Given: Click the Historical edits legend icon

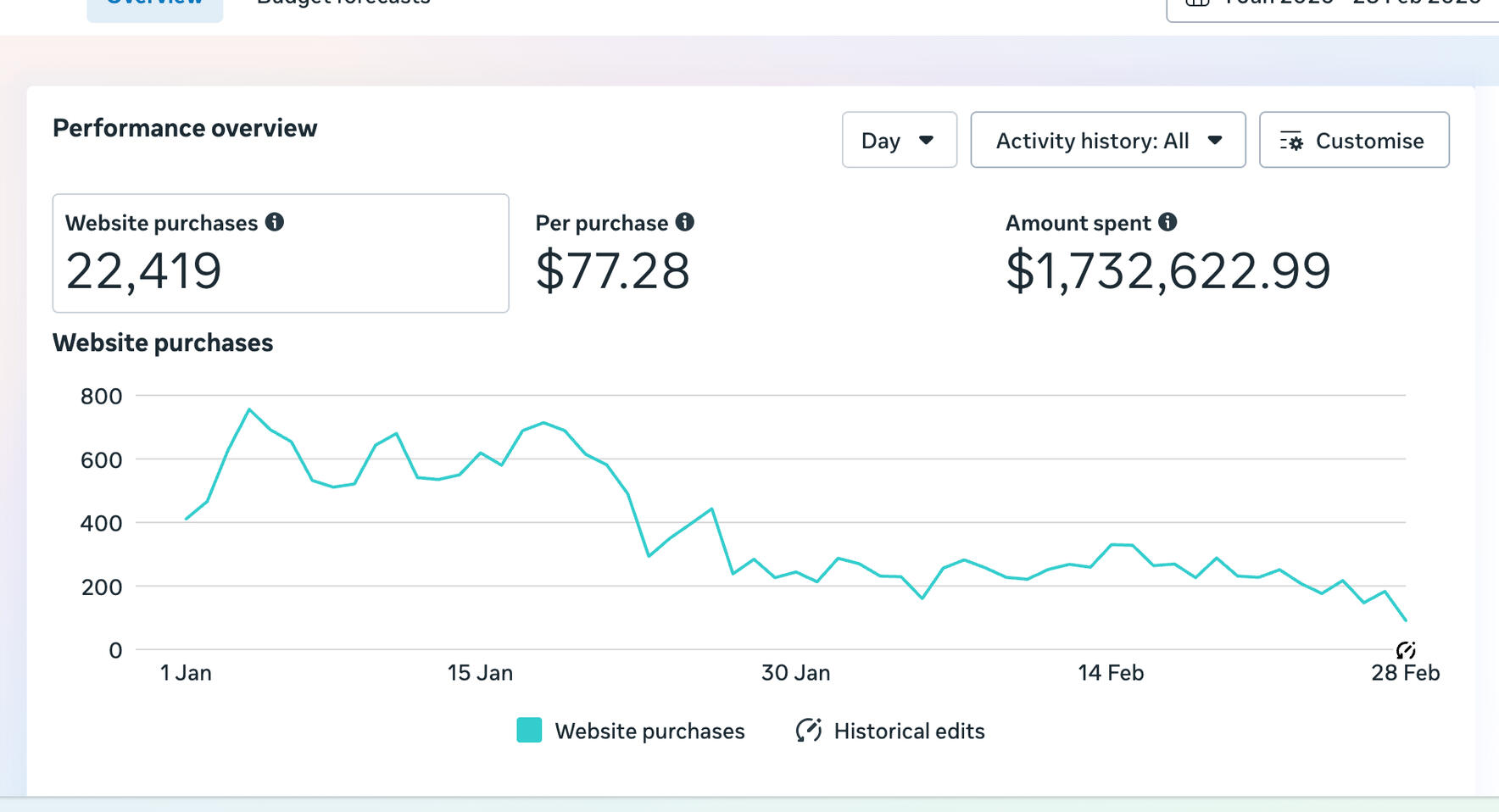Looking at the screenshot, I should pos(808,731).
